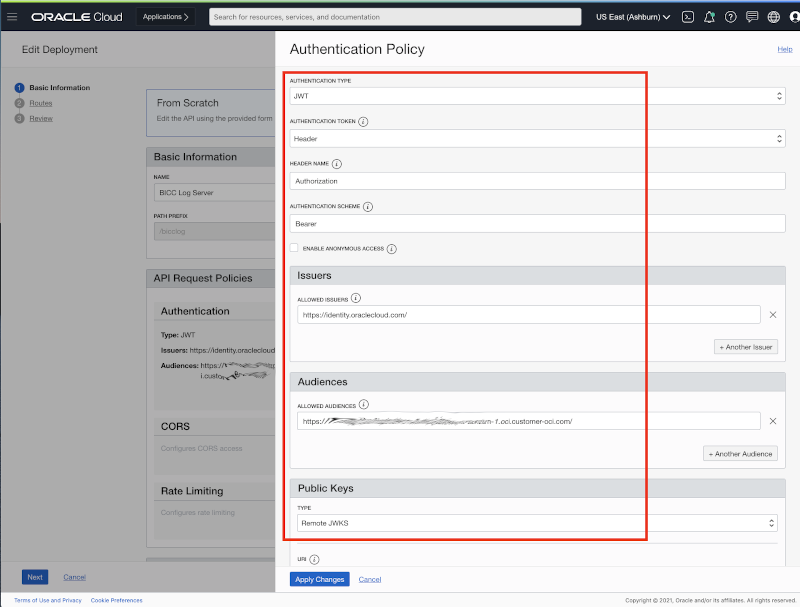This screenshot has height=607, width=800.
Task: View info tooltip beside Header Name
Action: point(335,164)
